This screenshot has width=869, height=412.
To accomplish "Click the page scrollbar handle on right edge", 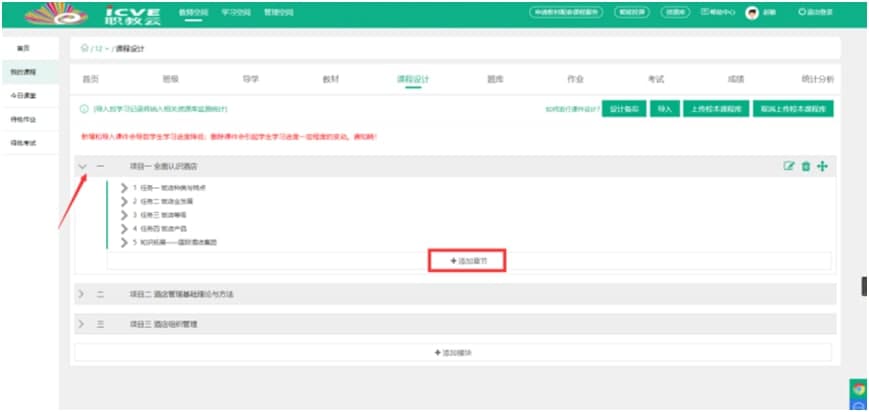I will (x=863, y=286).
